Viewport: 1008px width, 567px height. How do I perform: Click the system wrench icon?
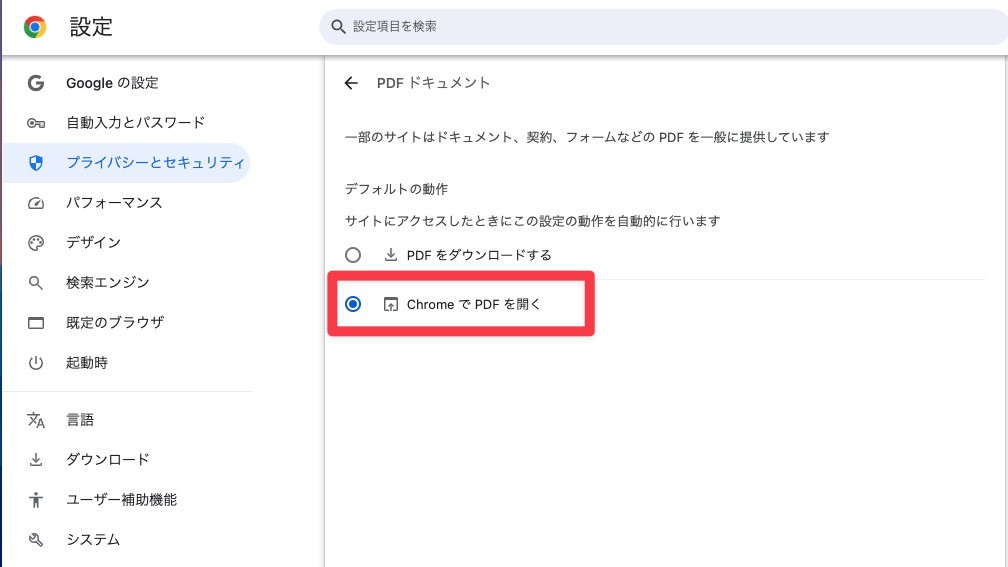(36, 540)
